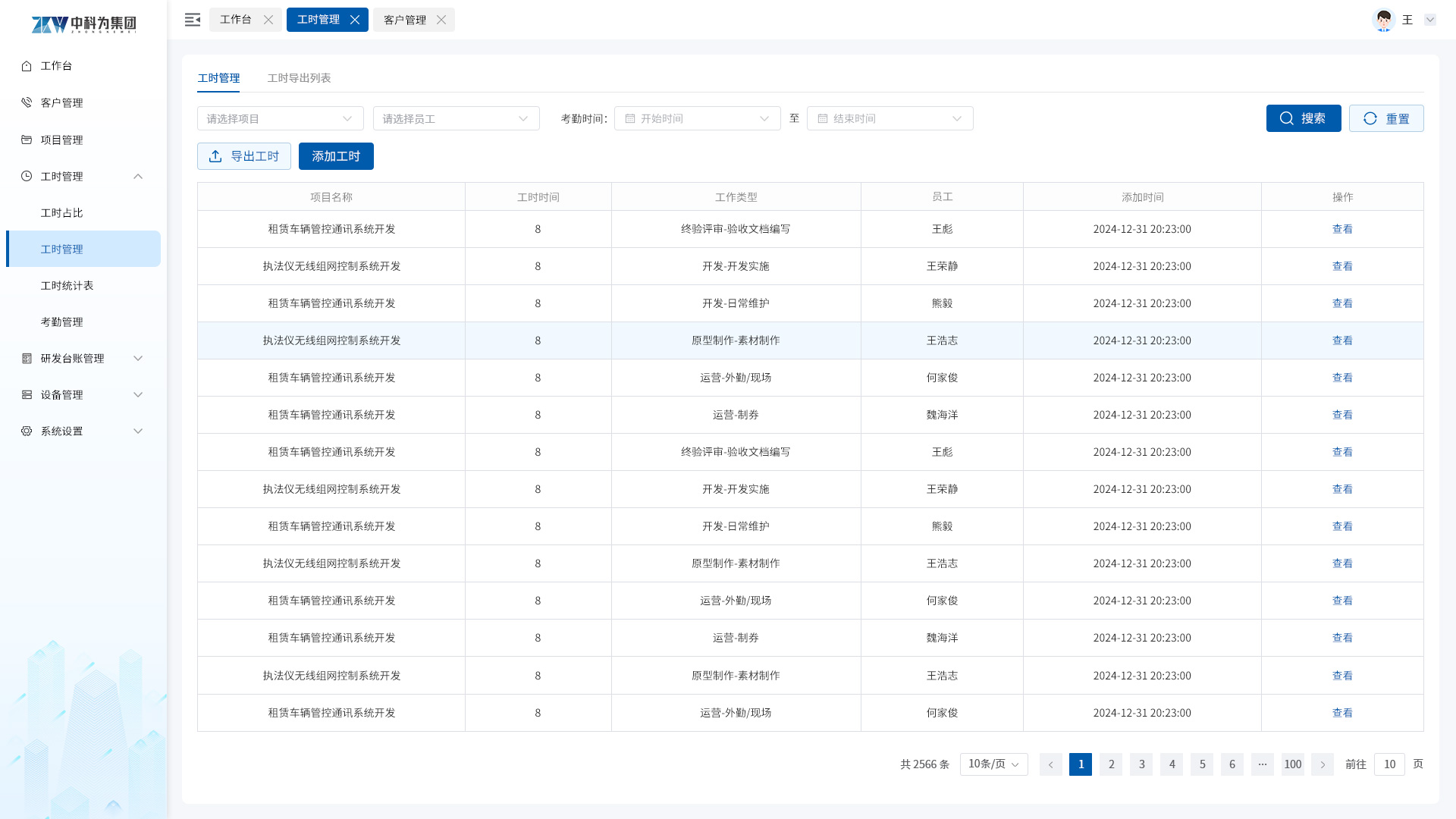This screenshot has height=819, width=1456.
Task: Click the 项目管理 folder icon in sidebar
Action: click(x=27, y=140)
